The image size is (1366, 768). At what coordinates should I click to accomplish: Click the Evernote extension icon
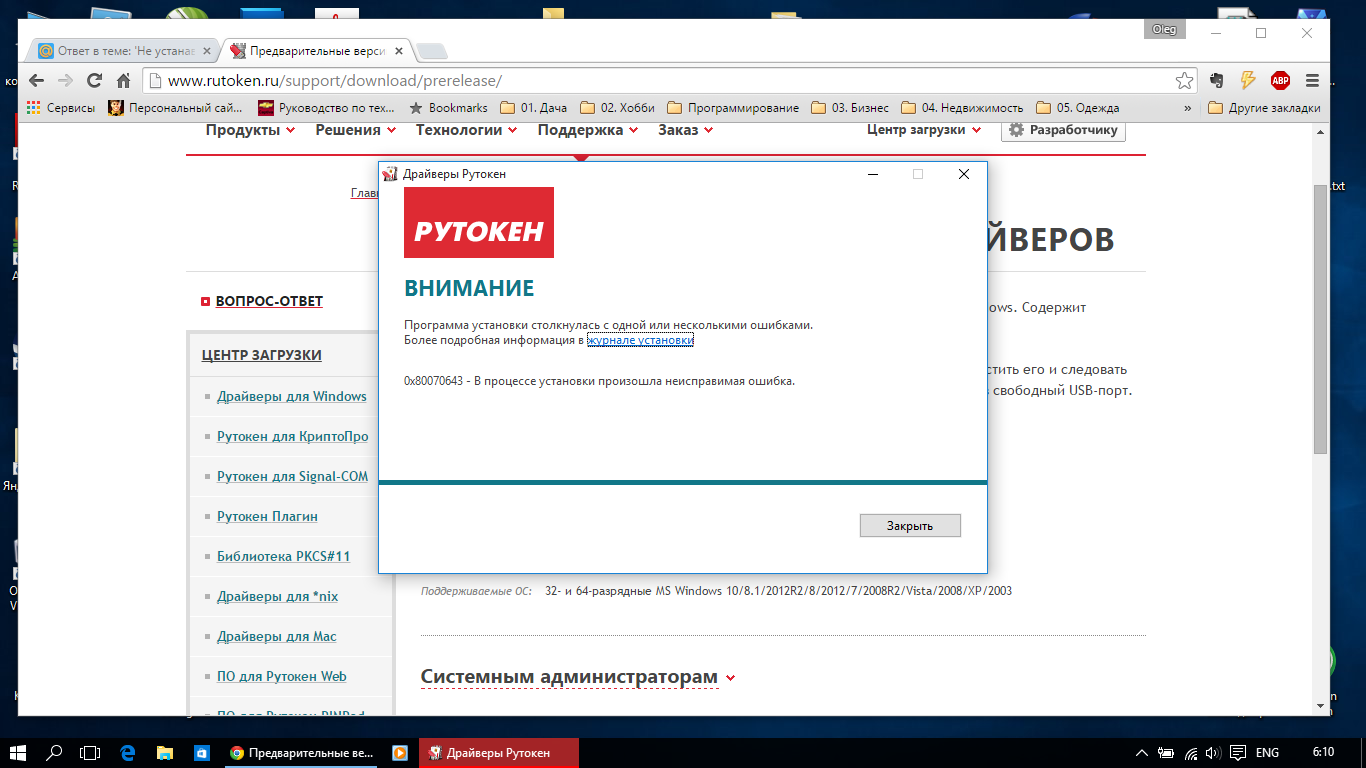coord(1217,81)
